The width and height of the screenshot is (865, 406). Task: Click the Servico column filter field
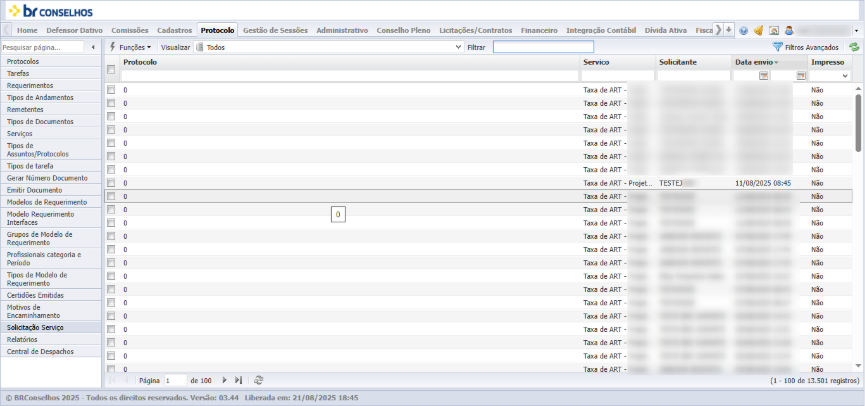point(618,76)
